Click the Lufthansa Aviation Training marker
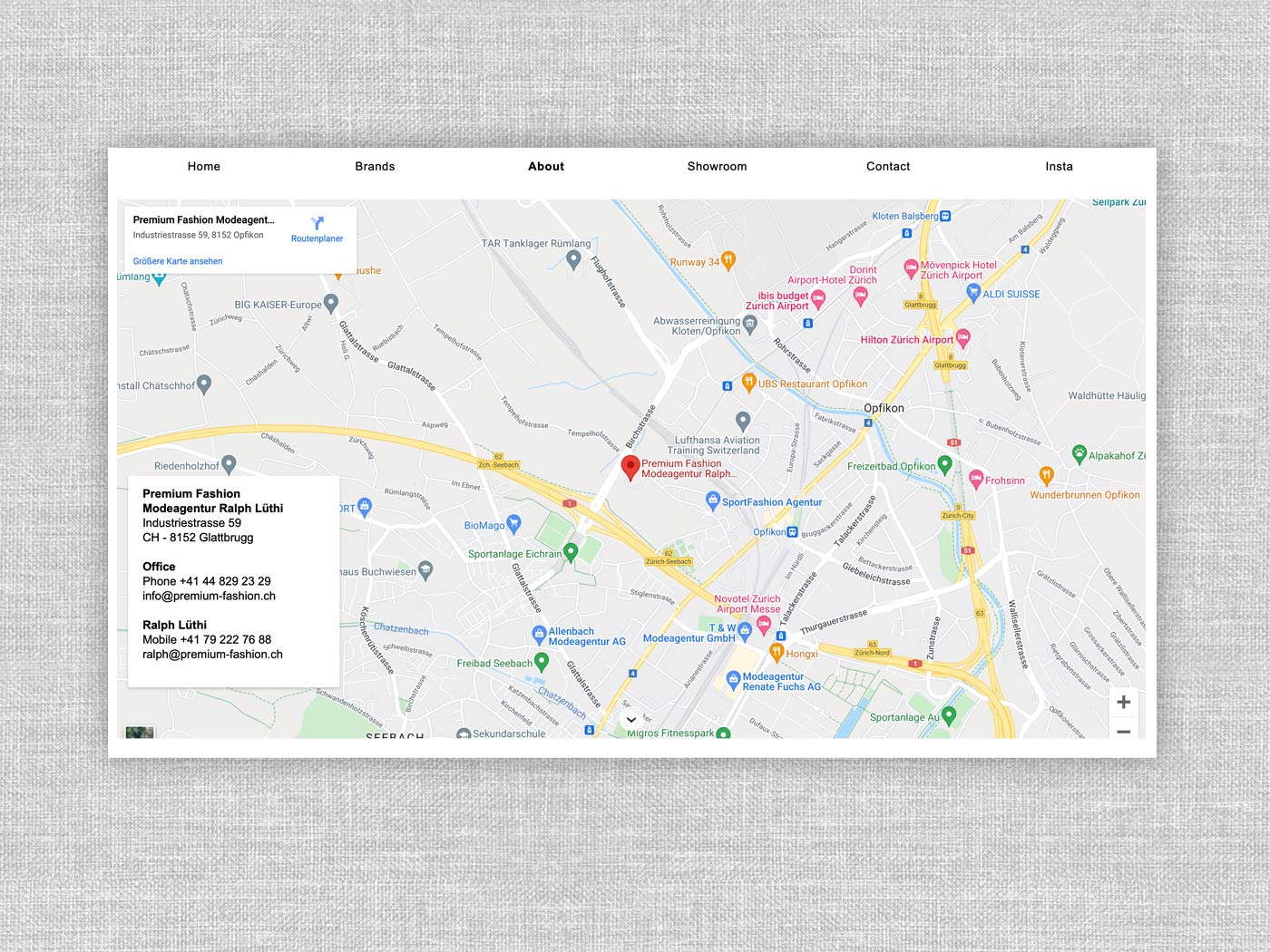Screen dimensions: 1270x952 [743, 421]
